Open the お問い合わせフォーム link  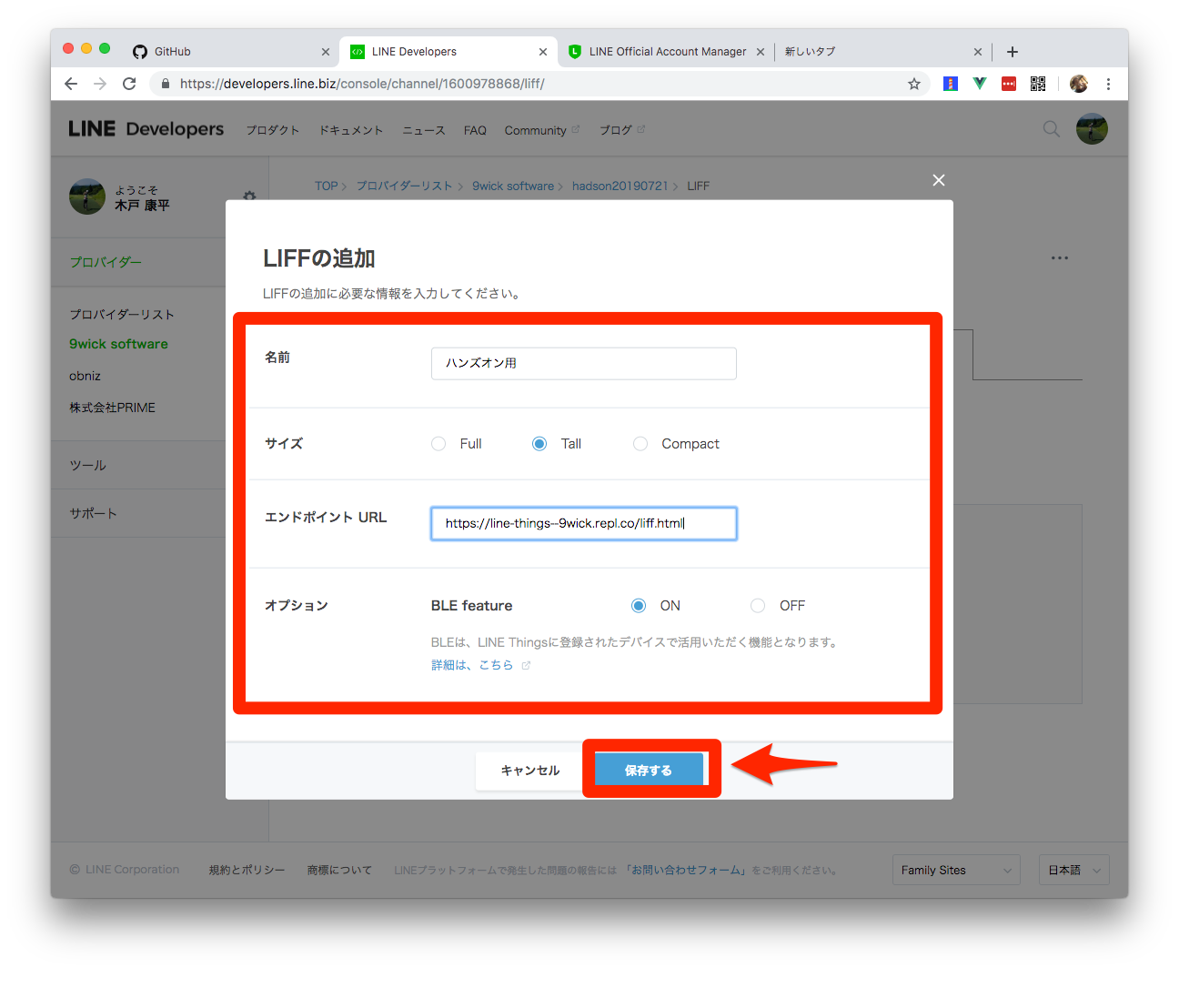click(x=686, y=871)
